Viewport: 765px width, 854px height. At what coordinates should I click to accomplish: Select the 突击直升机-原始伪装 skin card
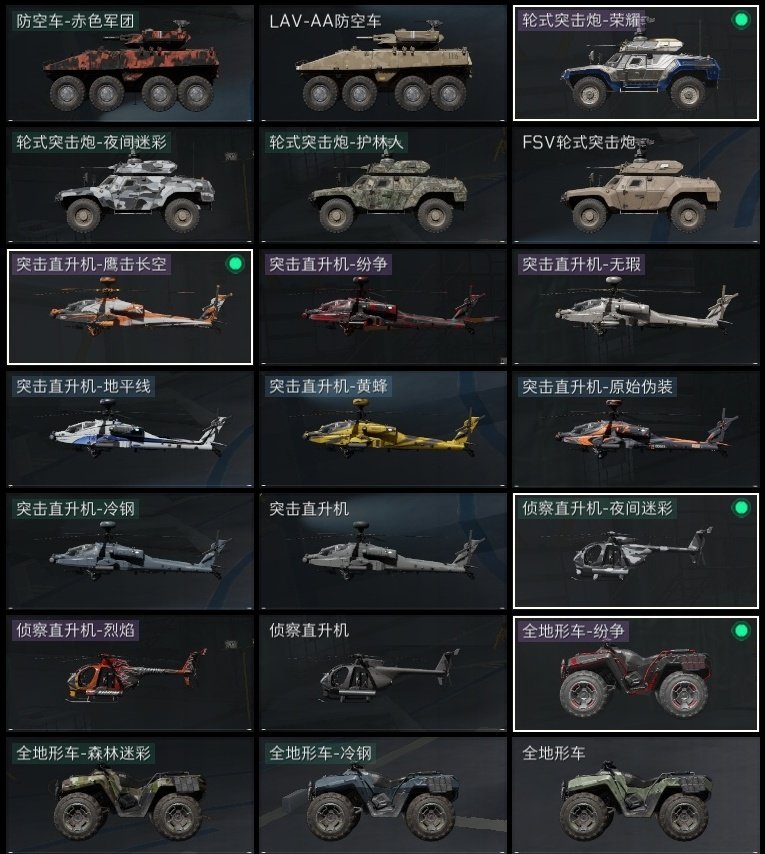pyautogui.click(x=636, y=429)
